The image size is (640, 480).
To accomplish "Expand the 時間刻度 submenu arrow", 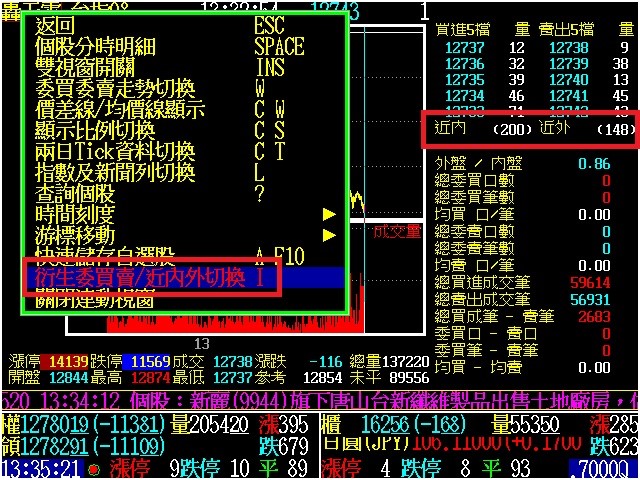I will (x=328, y=214).
